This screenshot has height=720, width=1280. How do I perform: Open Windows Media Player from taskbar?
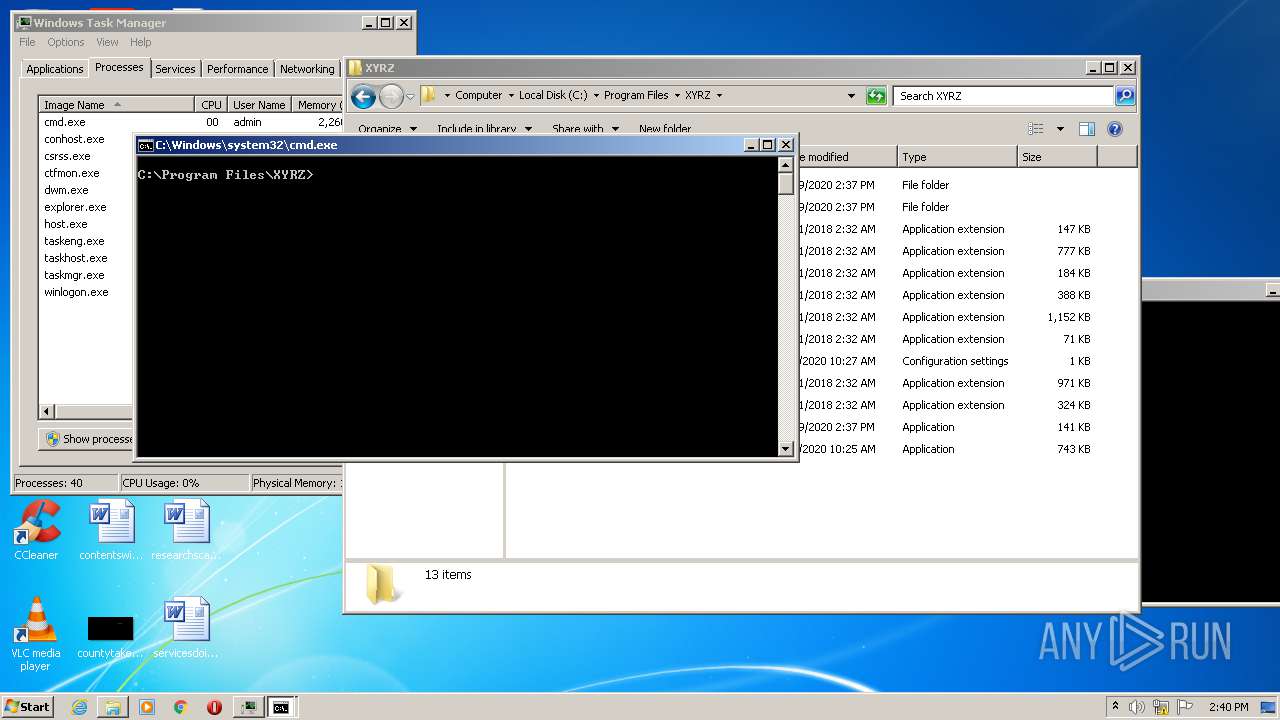pyautogui.click(x=147, y=707)
